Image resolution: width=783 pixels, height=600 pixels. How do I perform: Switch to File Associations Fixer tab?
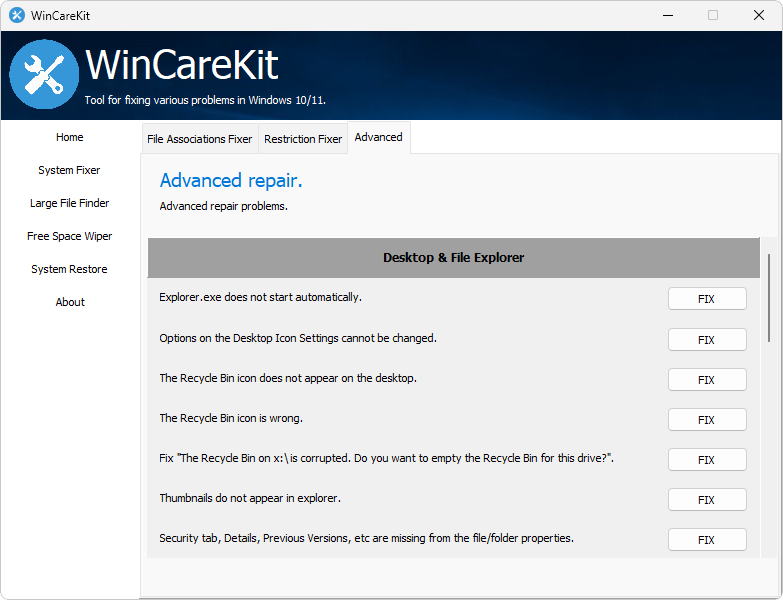(x=200, y=139)
